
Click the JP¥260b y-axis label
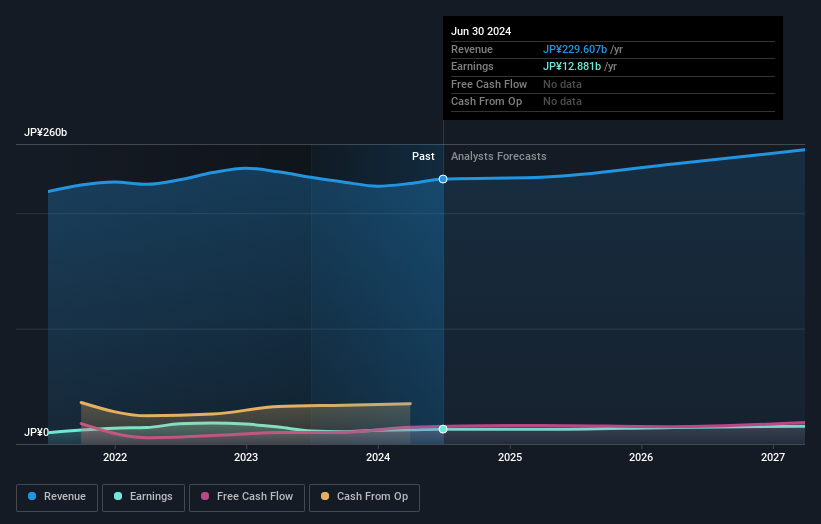coord(46,132)
